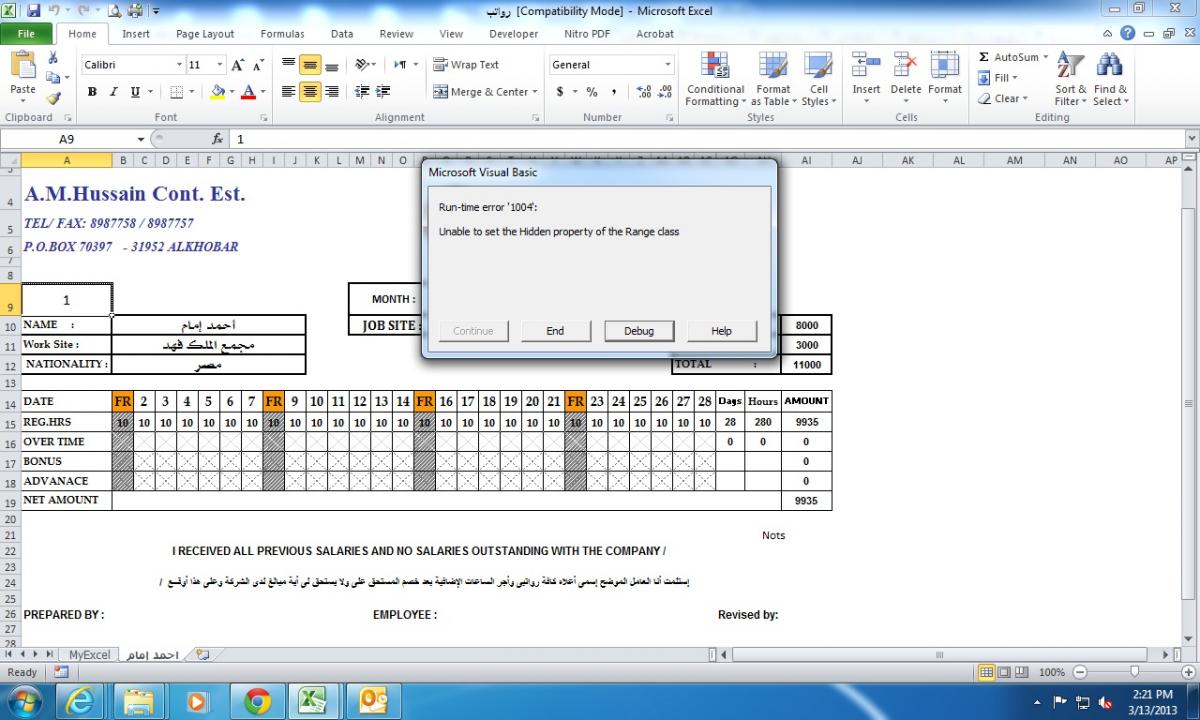The image size is (1200, 720).
Task: Open Internet Explorer from the taskbar
Action: (x=80, y=701)
